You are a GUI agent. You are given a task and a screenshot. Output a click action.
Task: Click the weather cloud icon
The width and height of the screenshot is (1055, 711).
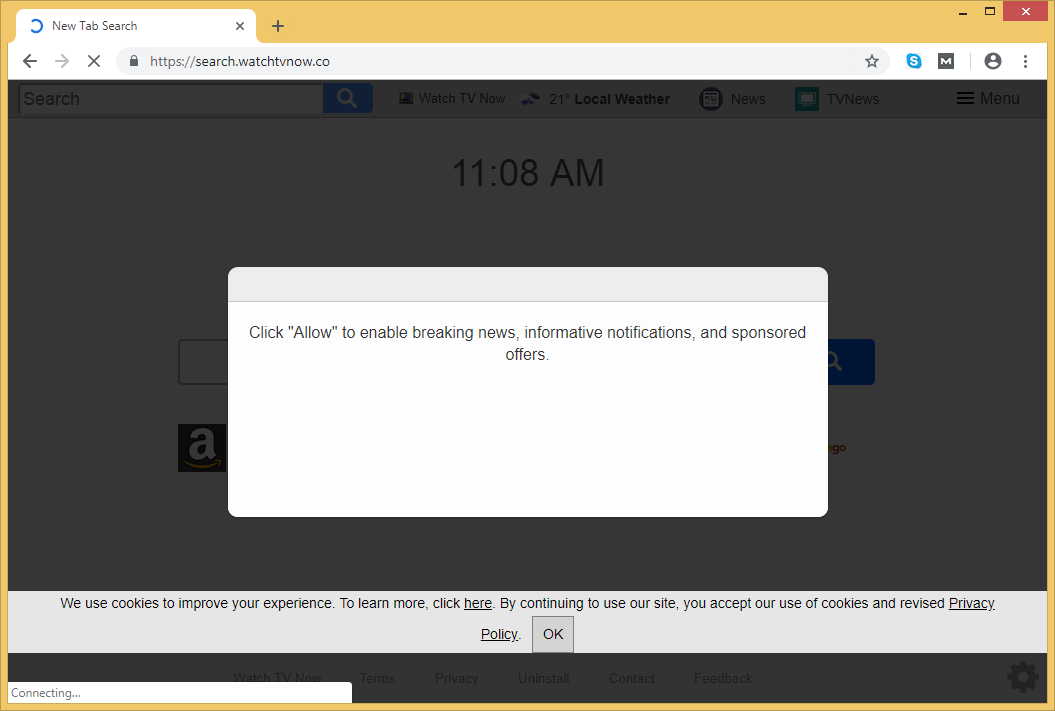pyautogui.click(x=530, y=99)
